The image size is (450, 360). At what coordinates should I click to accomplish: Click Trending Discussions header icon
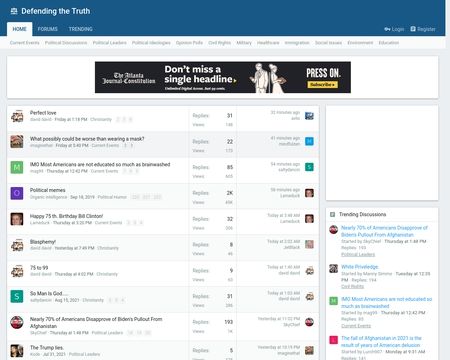point(332,214)
